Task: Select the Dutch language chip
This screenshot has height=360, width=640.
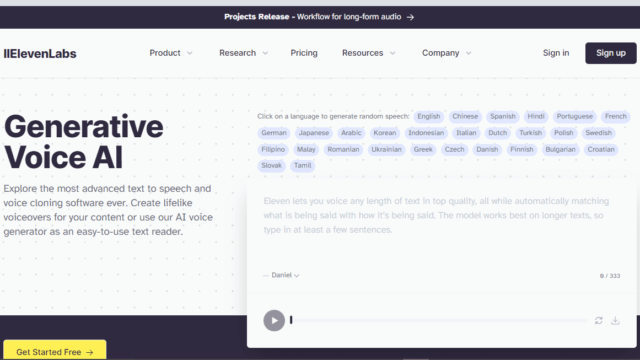Action: click(498, 133)
